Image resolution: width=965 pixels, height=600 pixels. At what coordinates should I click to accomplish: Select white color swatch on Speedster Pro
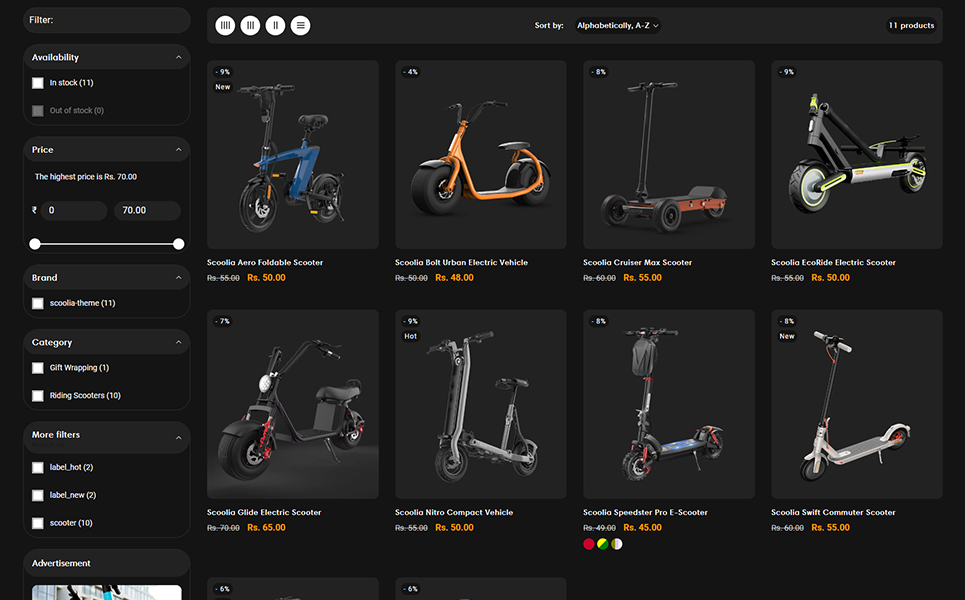click(617, 544)
